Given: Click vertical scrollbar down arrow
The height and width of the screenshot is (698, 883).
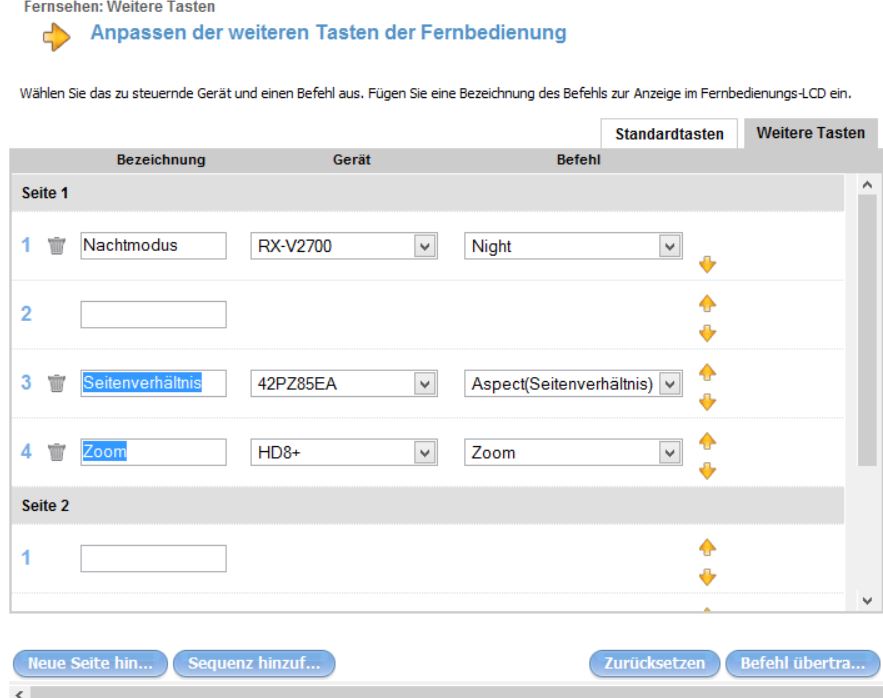Looking at the screenshot, I should click(x=867, y=600).
